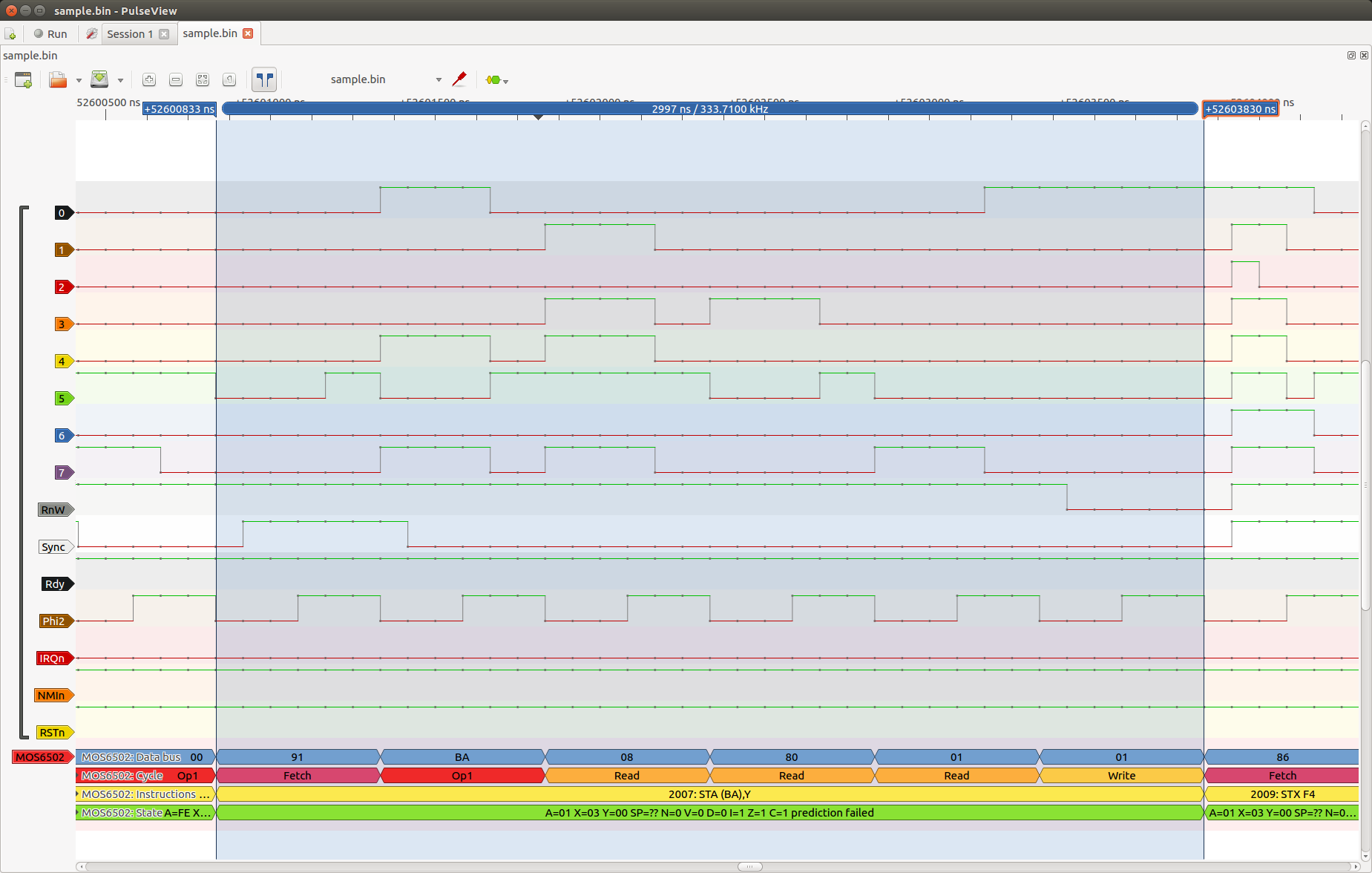The height and width of the screenshot is (873, 1372).
Task: Expand the open file dropdown arrow
Action: pos(79,81)
